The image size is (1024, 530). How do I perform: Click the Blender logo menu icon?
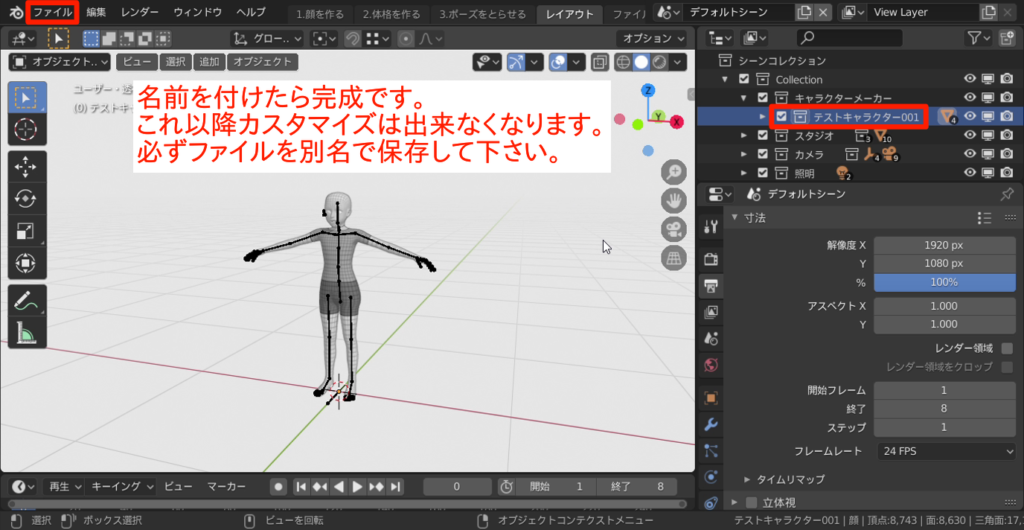(x=16, y=12)
